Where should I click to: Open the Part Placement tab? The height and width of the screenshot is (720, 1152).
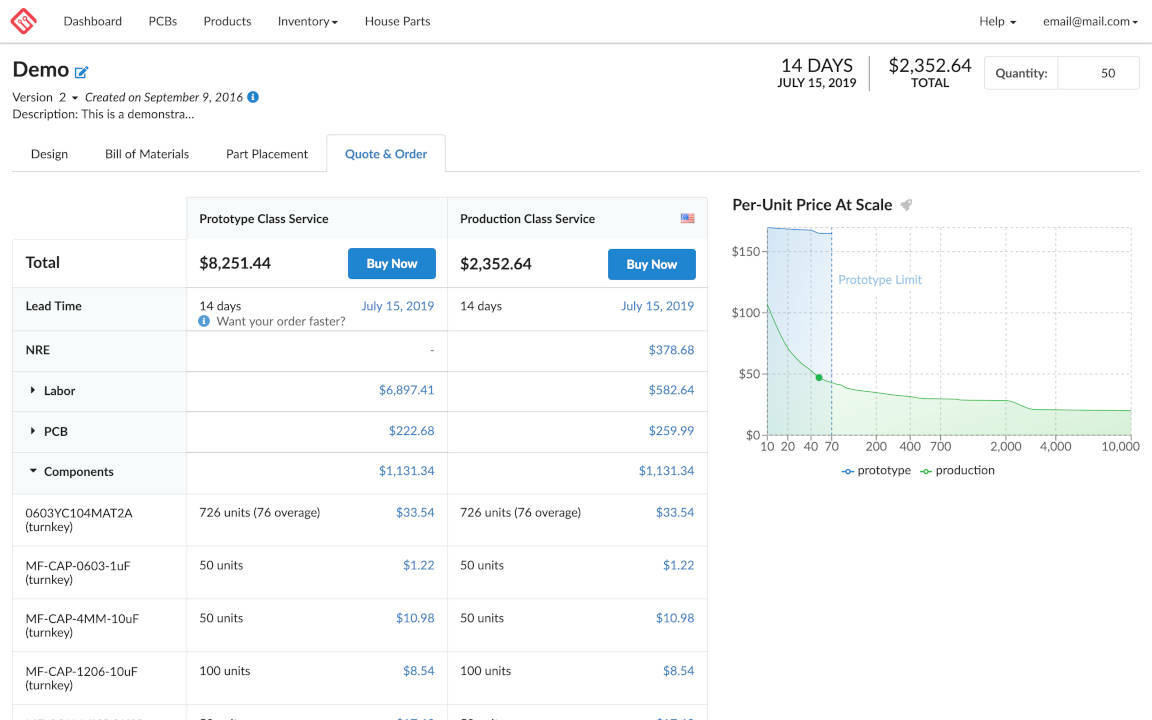(267, 154)
